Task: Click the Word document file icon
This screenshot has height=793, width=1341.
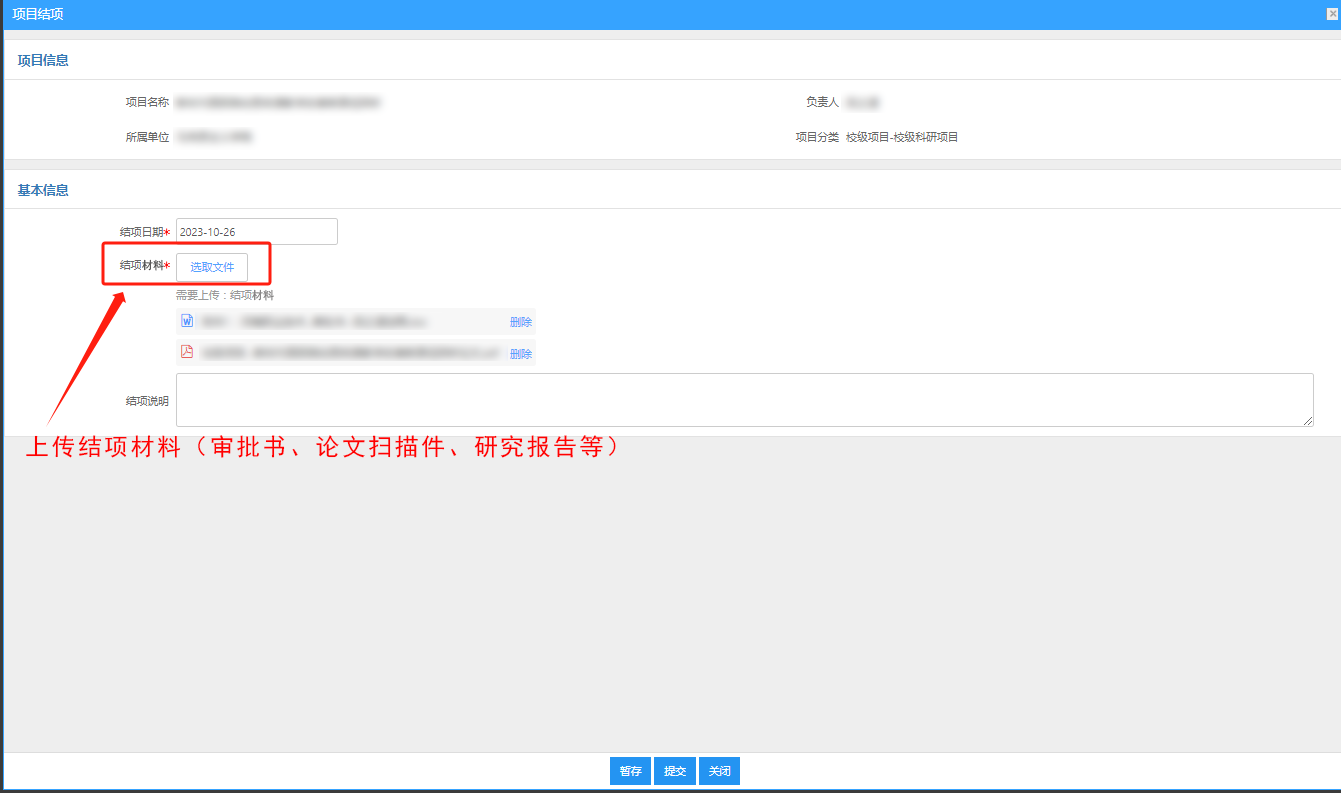Action: click(186, 321)
